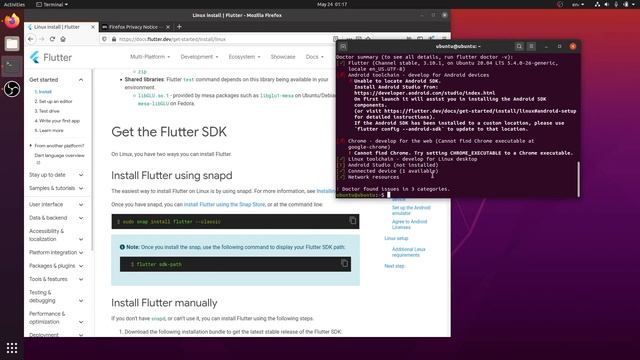Open the Dart language overview link
This screenshot has width=640, height=360.
point(59,156)
